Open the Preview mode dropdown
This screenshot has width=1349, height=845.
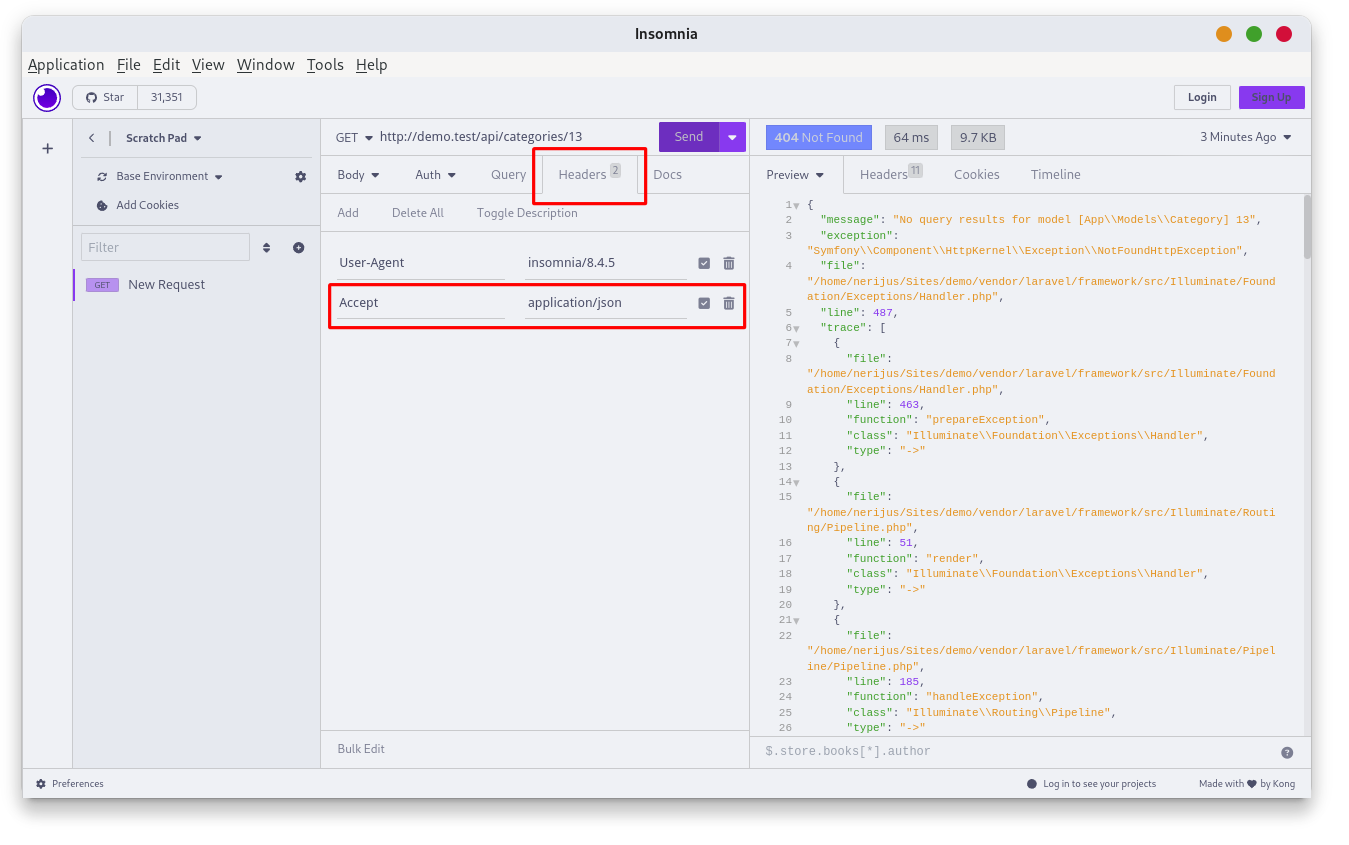[x=796, y=174]
